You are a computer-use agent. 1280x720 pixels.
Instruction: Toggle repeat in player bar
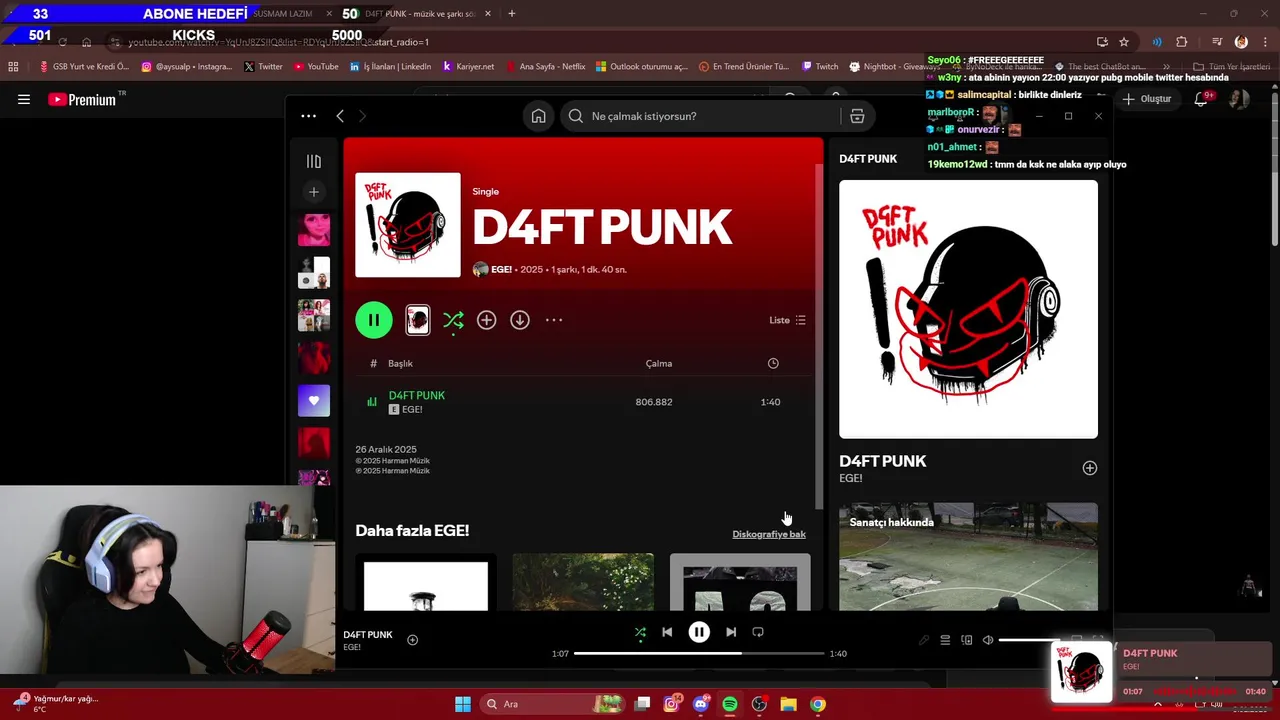(x=758, y=632)
